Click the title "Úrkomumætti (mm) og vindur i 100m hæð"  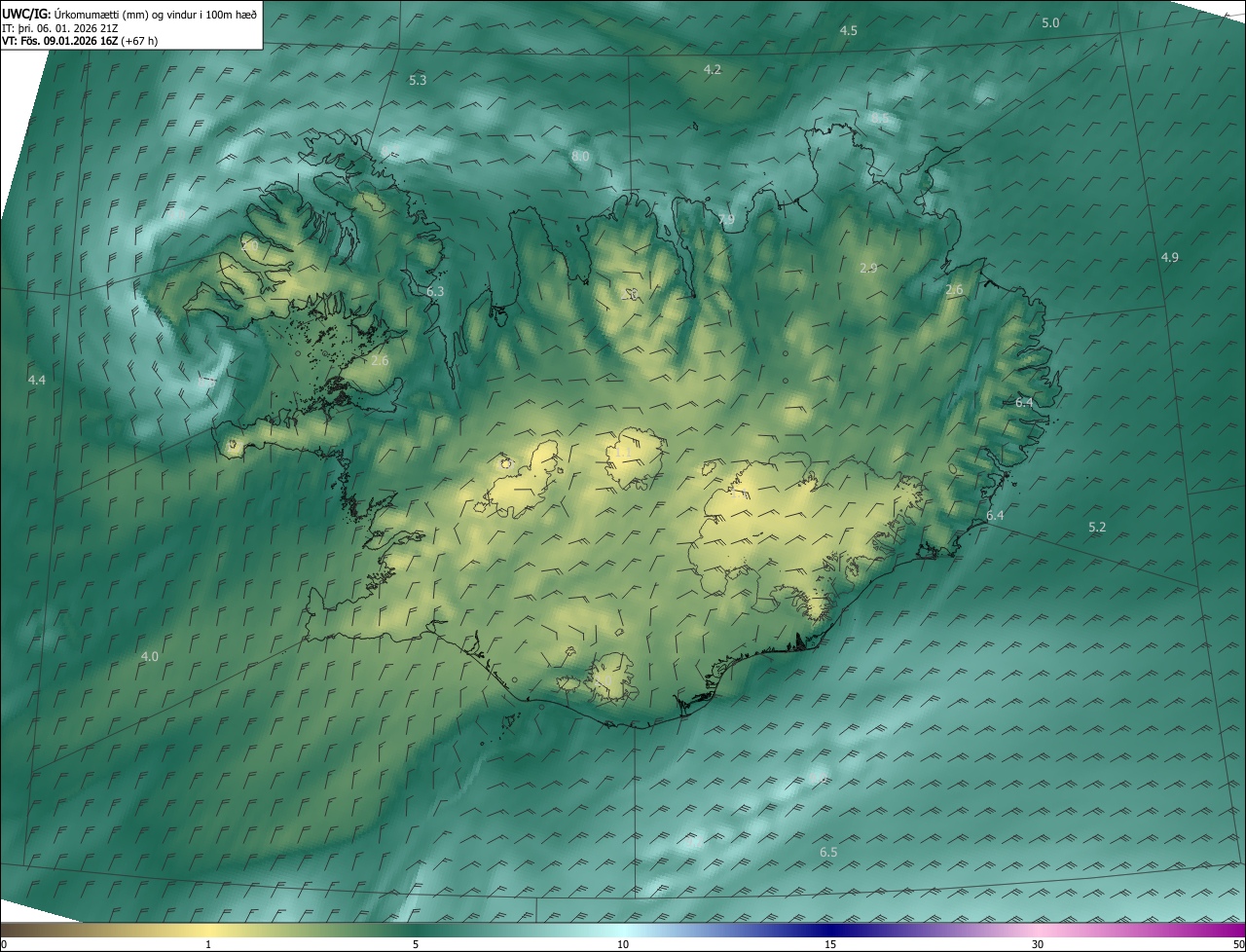(156, 14)
